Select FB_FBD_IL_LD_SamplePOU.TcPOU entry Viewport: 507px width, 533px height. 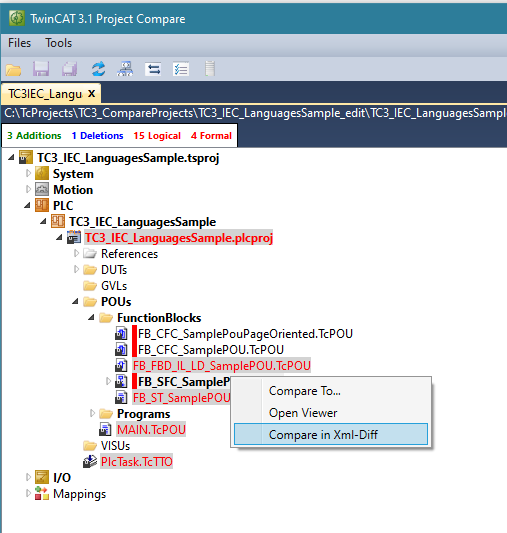222,365
